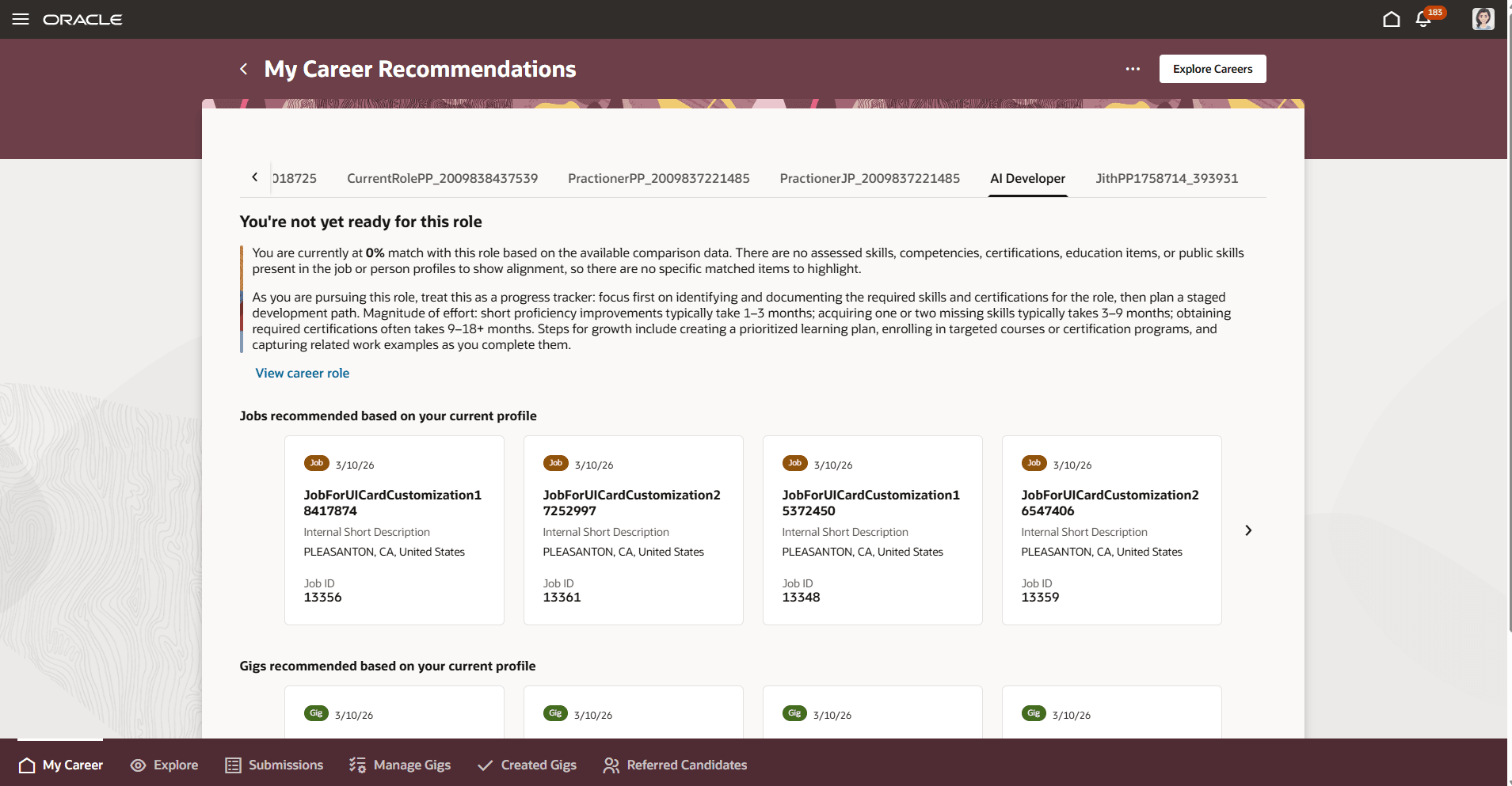The image size is (1512, 786).
Task: Click 'Jobs recommended based on your current profile' heading
Action: pyautogui.click(x=388, y=416)
